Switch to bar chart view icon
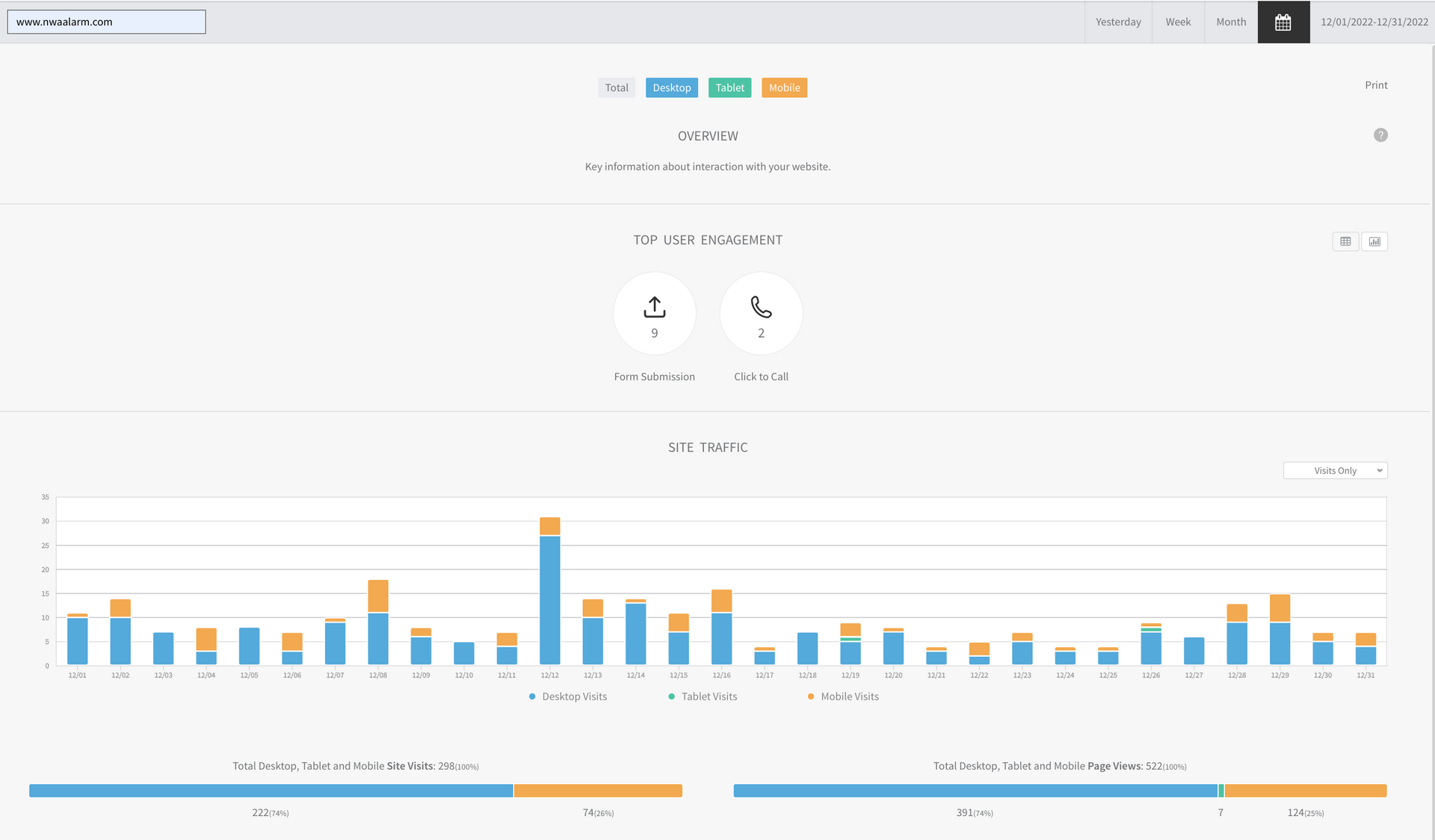The image size is (1435, 840). click(1374, 241)
